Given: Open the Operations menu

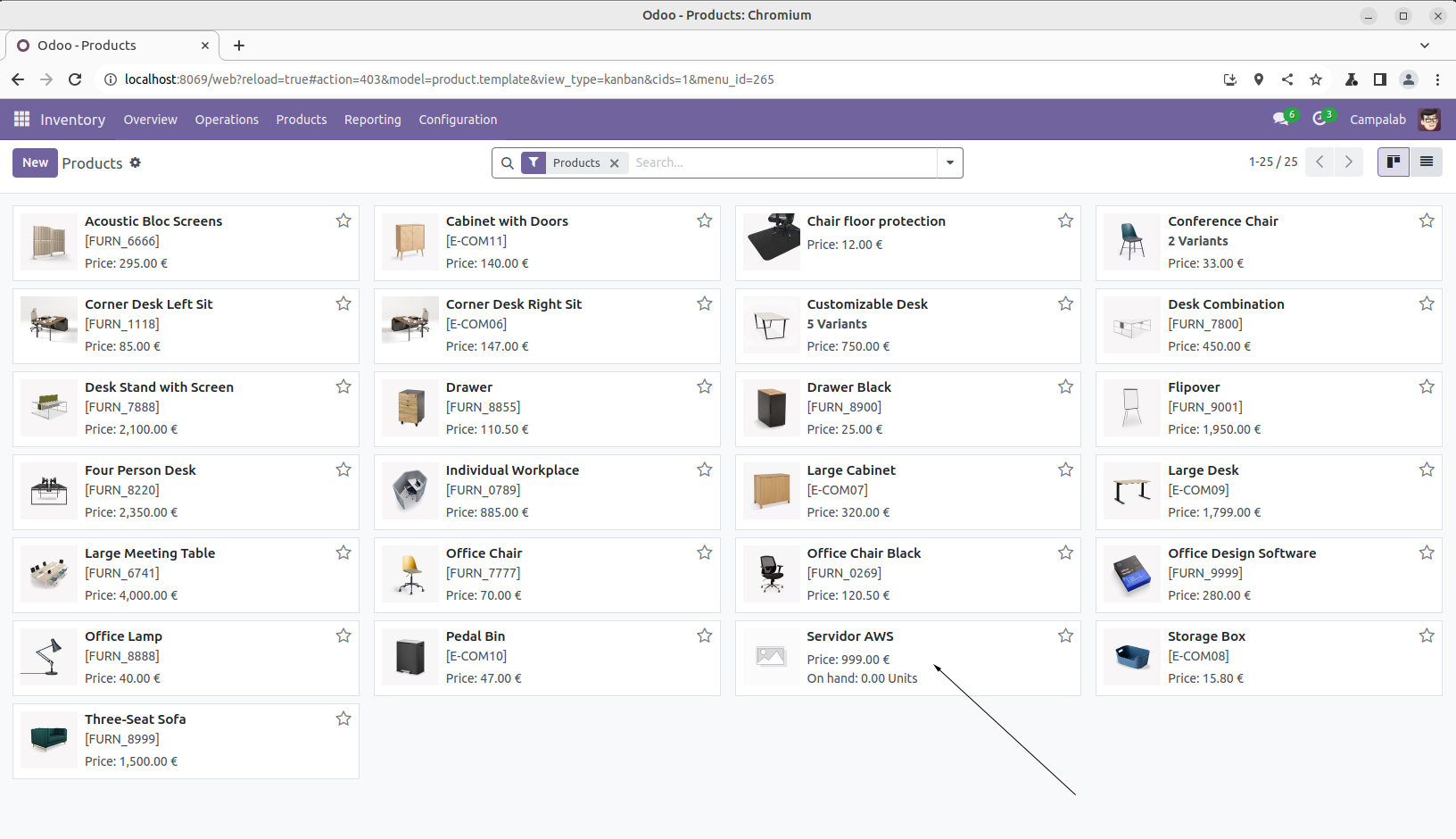Looking at the screenshot, I should click(x=227, y=120).
